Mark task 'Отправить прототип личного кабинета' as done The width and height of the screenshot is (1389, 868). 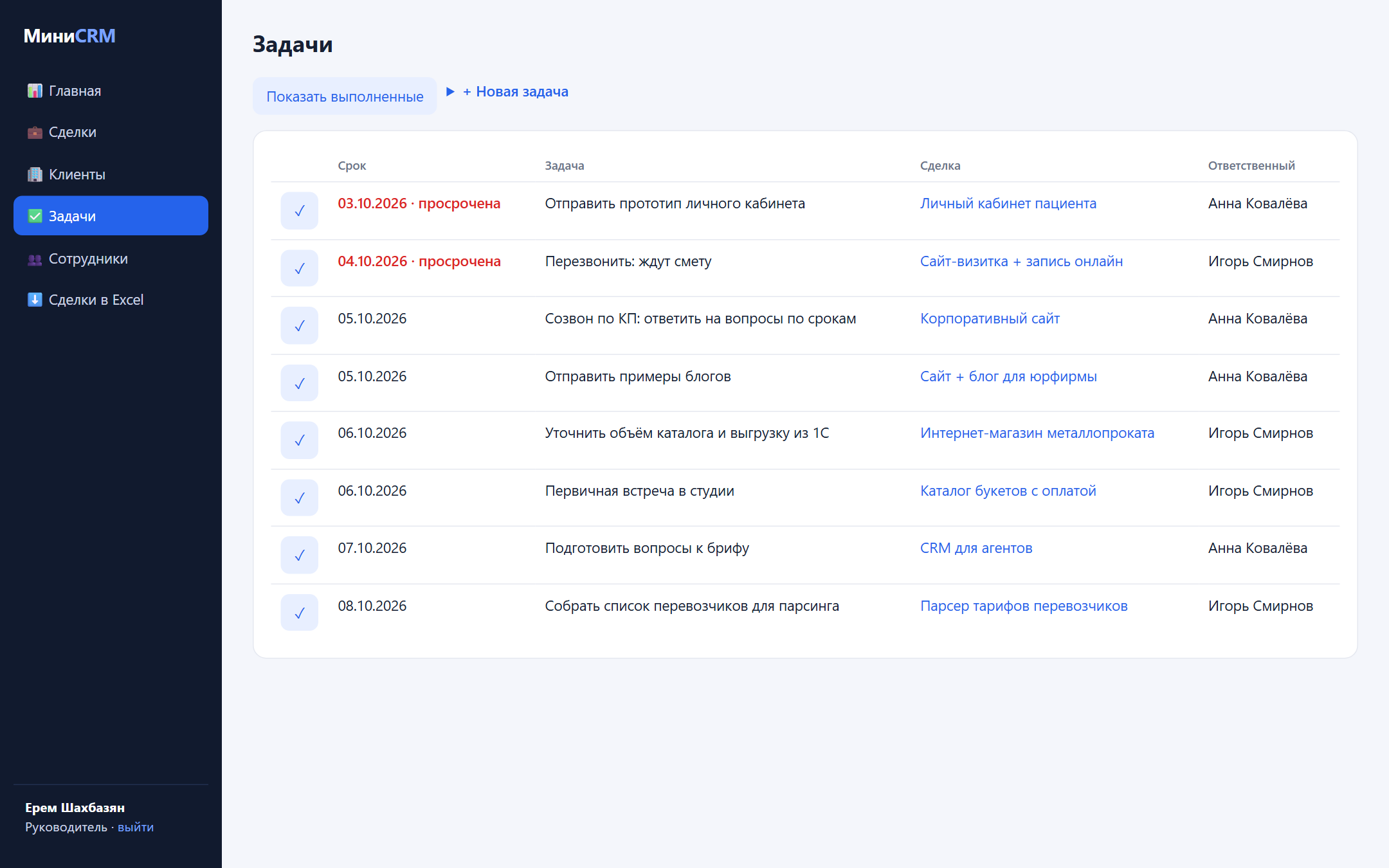pyautogui.click(x=299, y=210)
